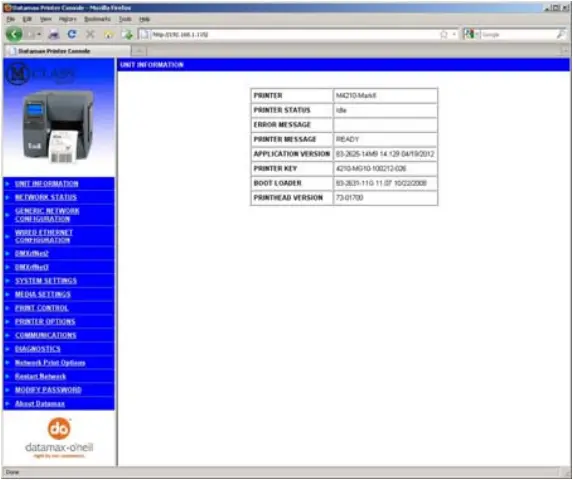The height and width of the screenshot is (480, 573).
Task: Open the History menu
Action: [68, 19]
